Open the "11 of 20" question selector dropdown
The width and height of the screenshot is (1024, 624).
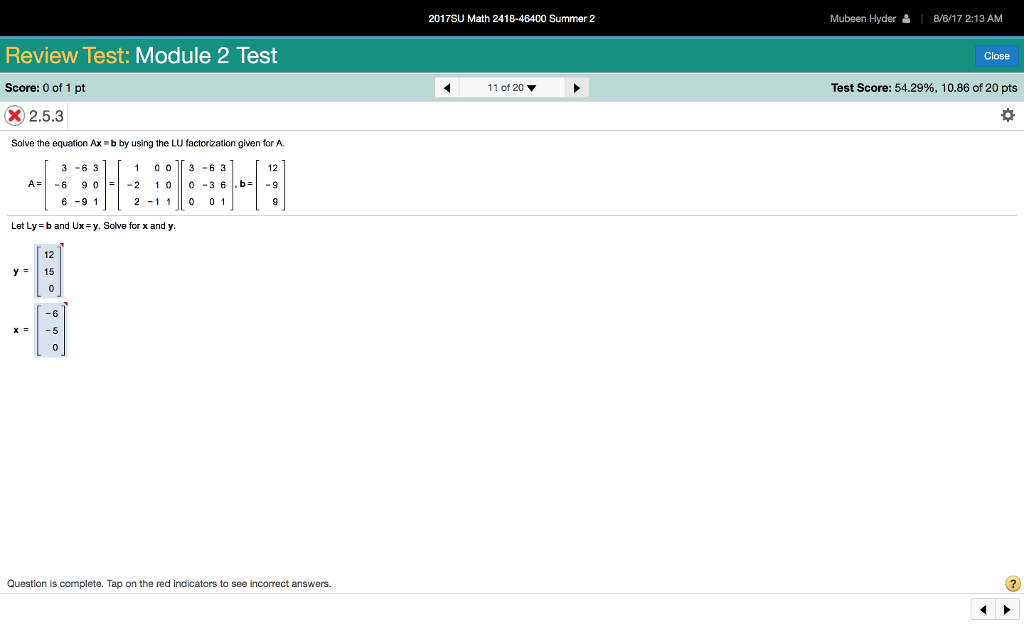tap(512, 87)
